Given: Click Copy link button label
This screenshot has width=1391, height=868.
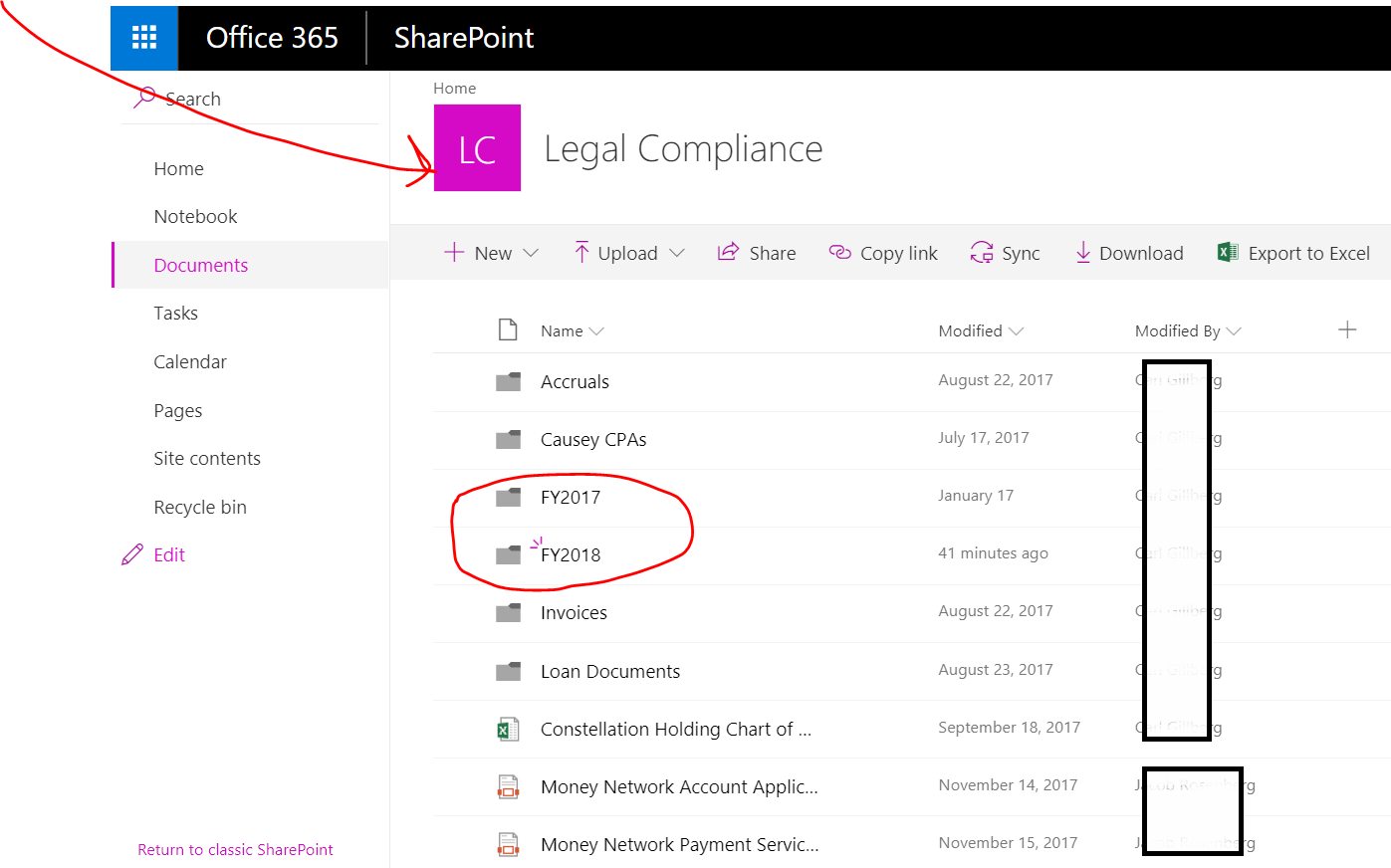Looking at the screenshot, I should (x=899, y=253).
